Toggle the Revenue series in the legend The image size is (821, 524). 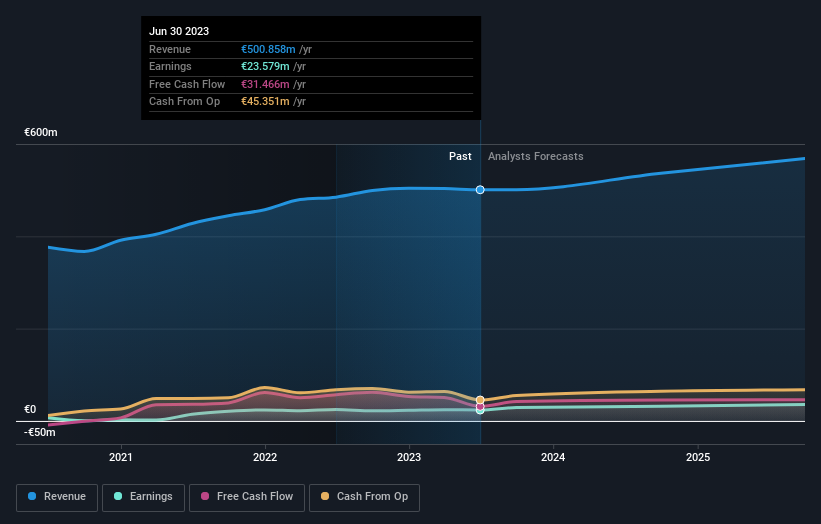click(57, 497)
